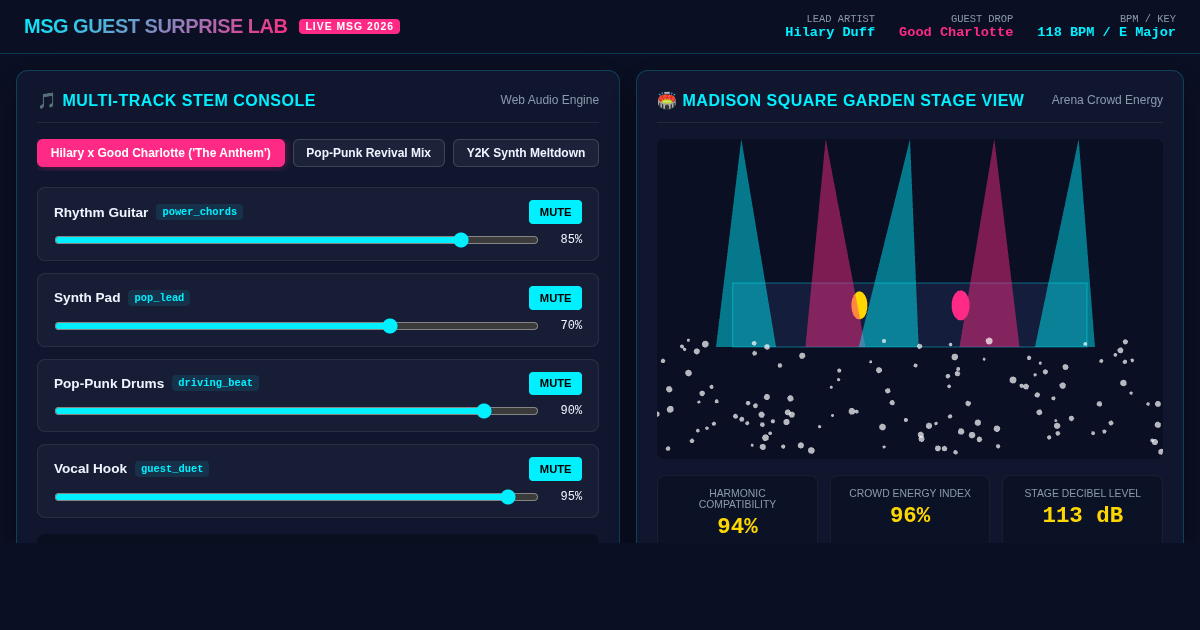This screenshot has height=630, width=1200.
Task: Click the MSG Guest Surprise Lab title
Action: point(155,26)
